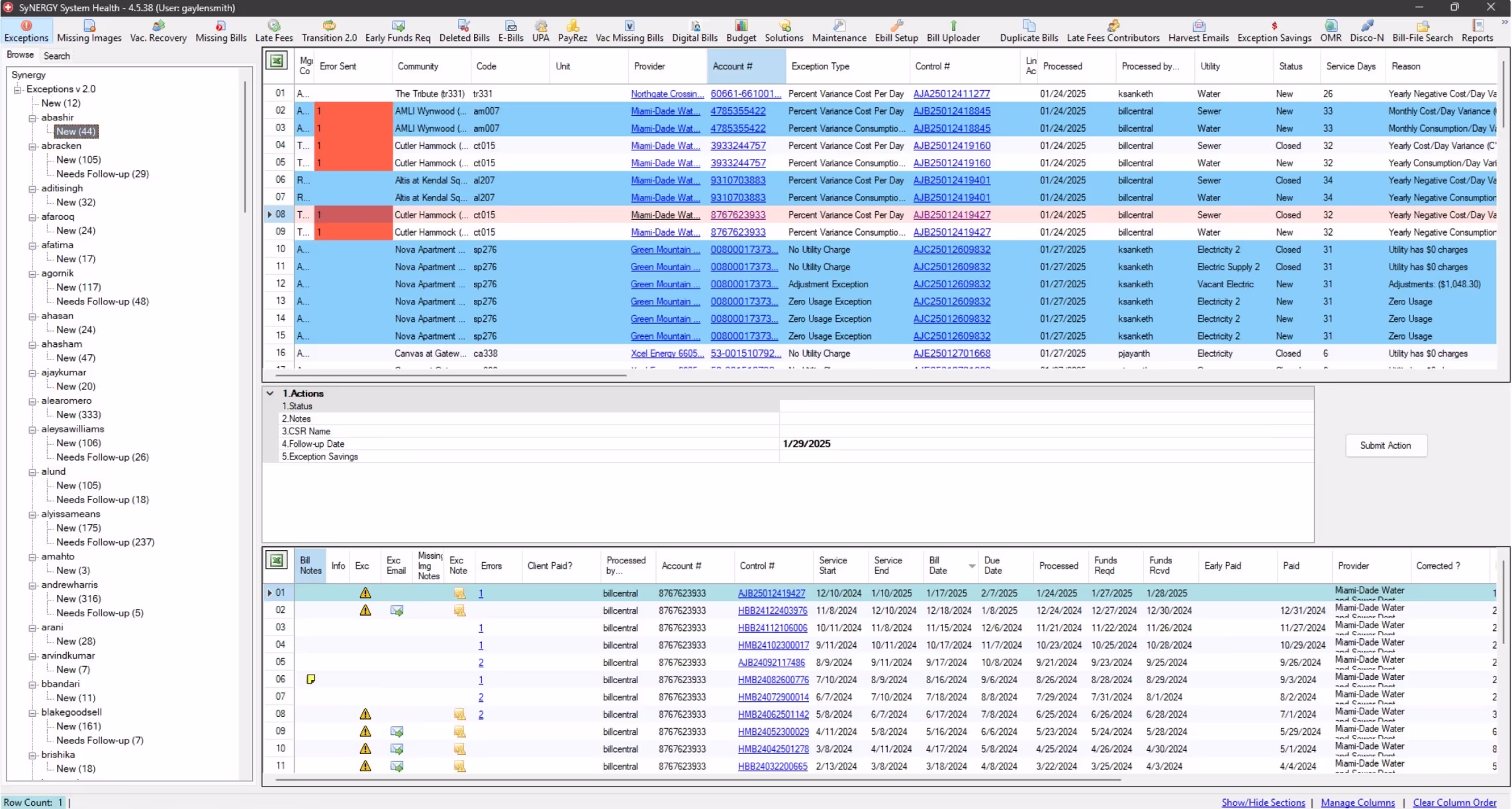Switch to the Search tab

pyautogui.click(x=56, y=56)
